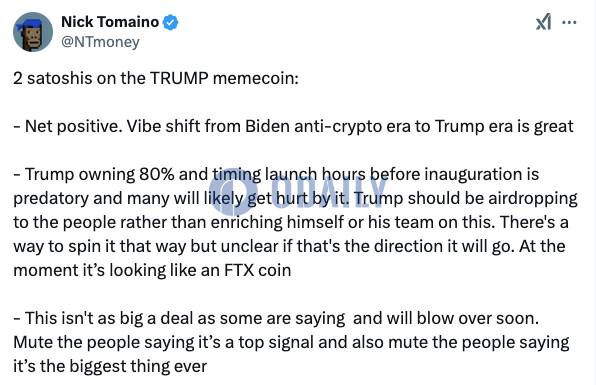
Task: Open the @NTmoney handle
Action: (x=100, y=41)
